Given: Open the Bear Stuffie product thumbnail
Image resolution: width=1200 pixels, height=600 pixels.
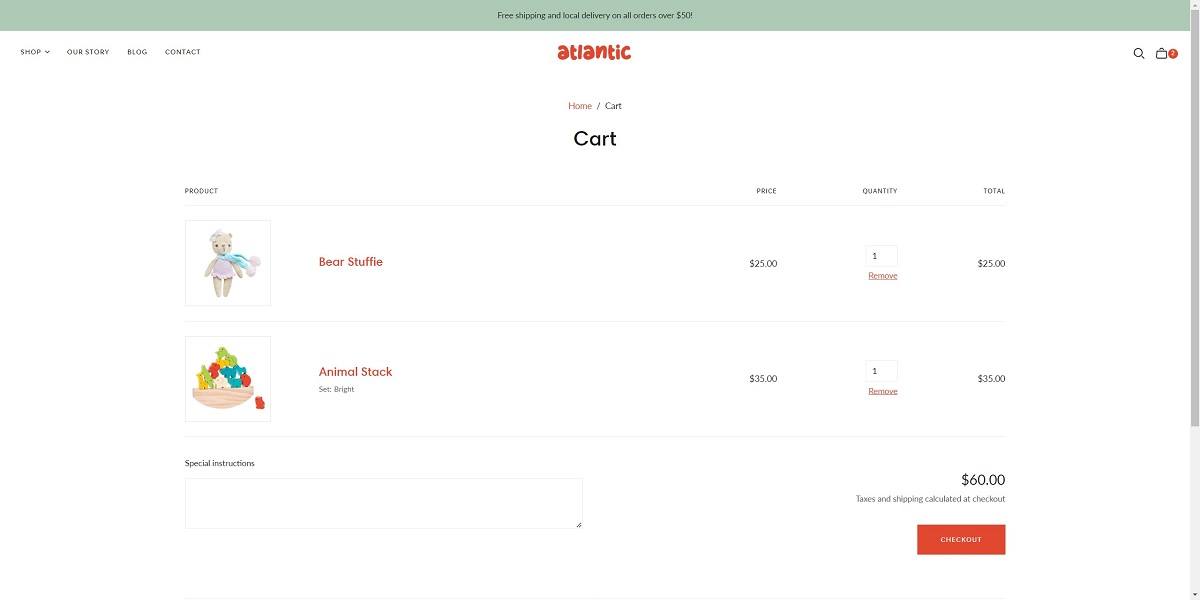Looking at the screenshot, I should [x=227, y=262].
